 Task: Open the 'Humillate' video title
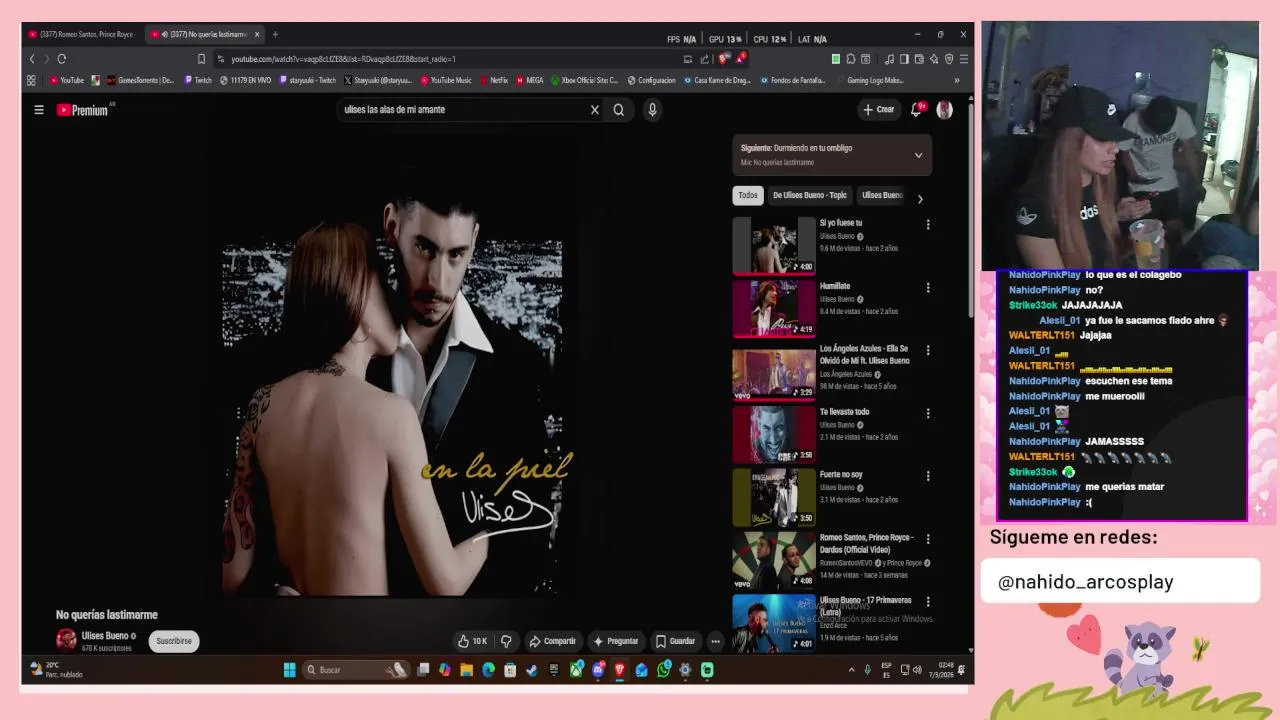coord(835,286)
